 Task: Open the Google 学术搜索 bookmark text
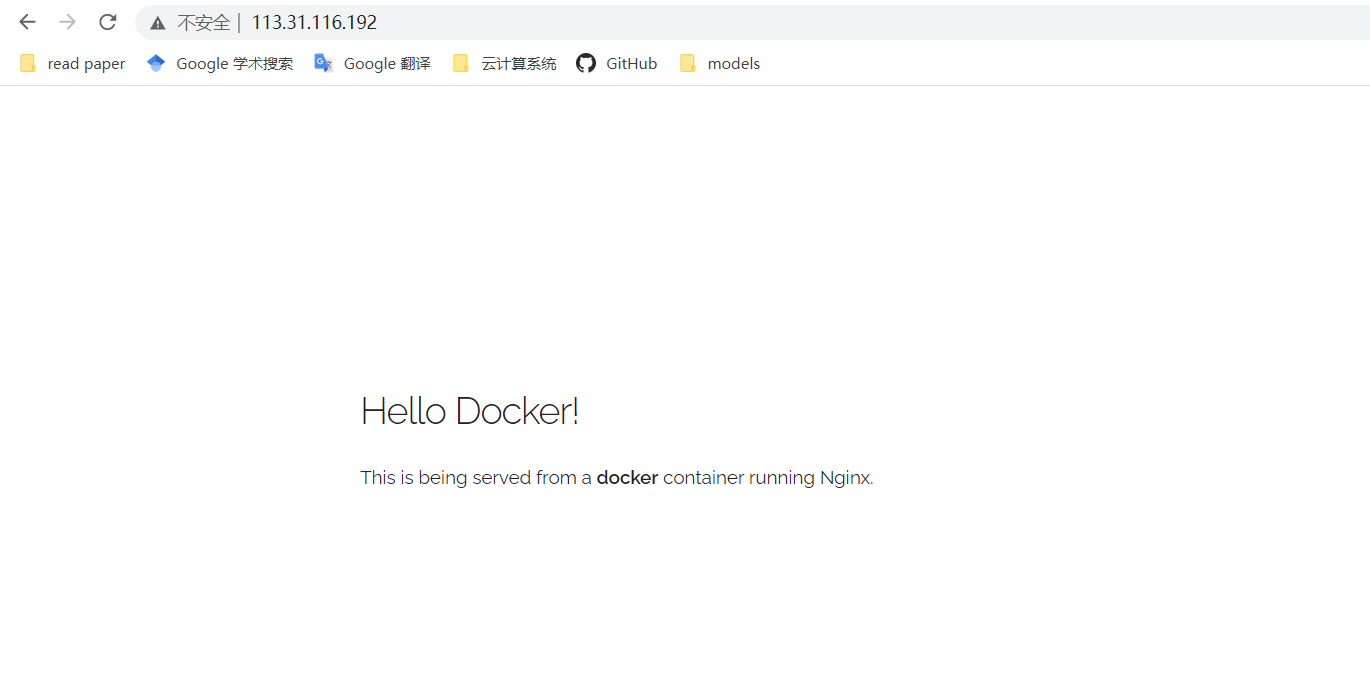click(x=234, y=64)
